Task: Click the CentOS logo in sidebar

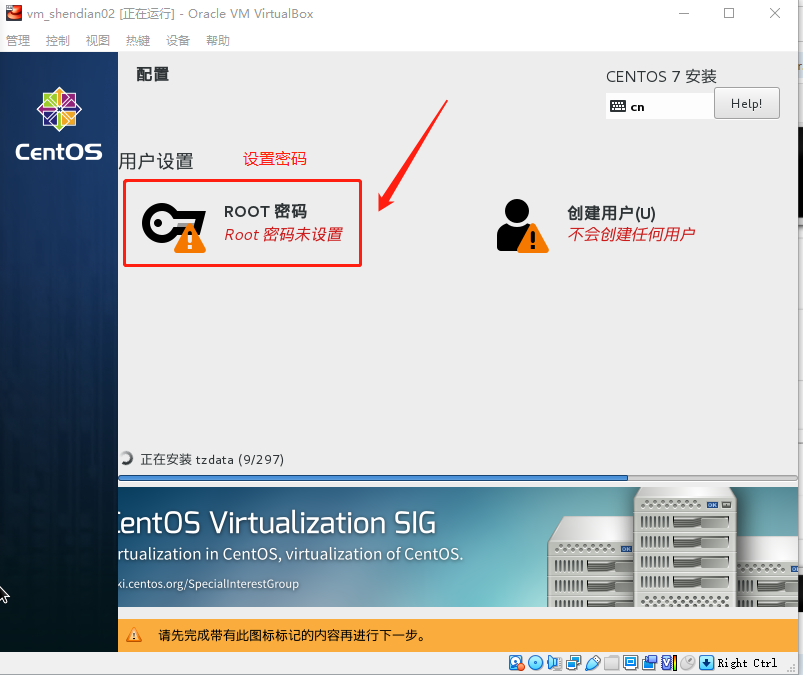Action: pyautogui.click(x=59, y=123)
